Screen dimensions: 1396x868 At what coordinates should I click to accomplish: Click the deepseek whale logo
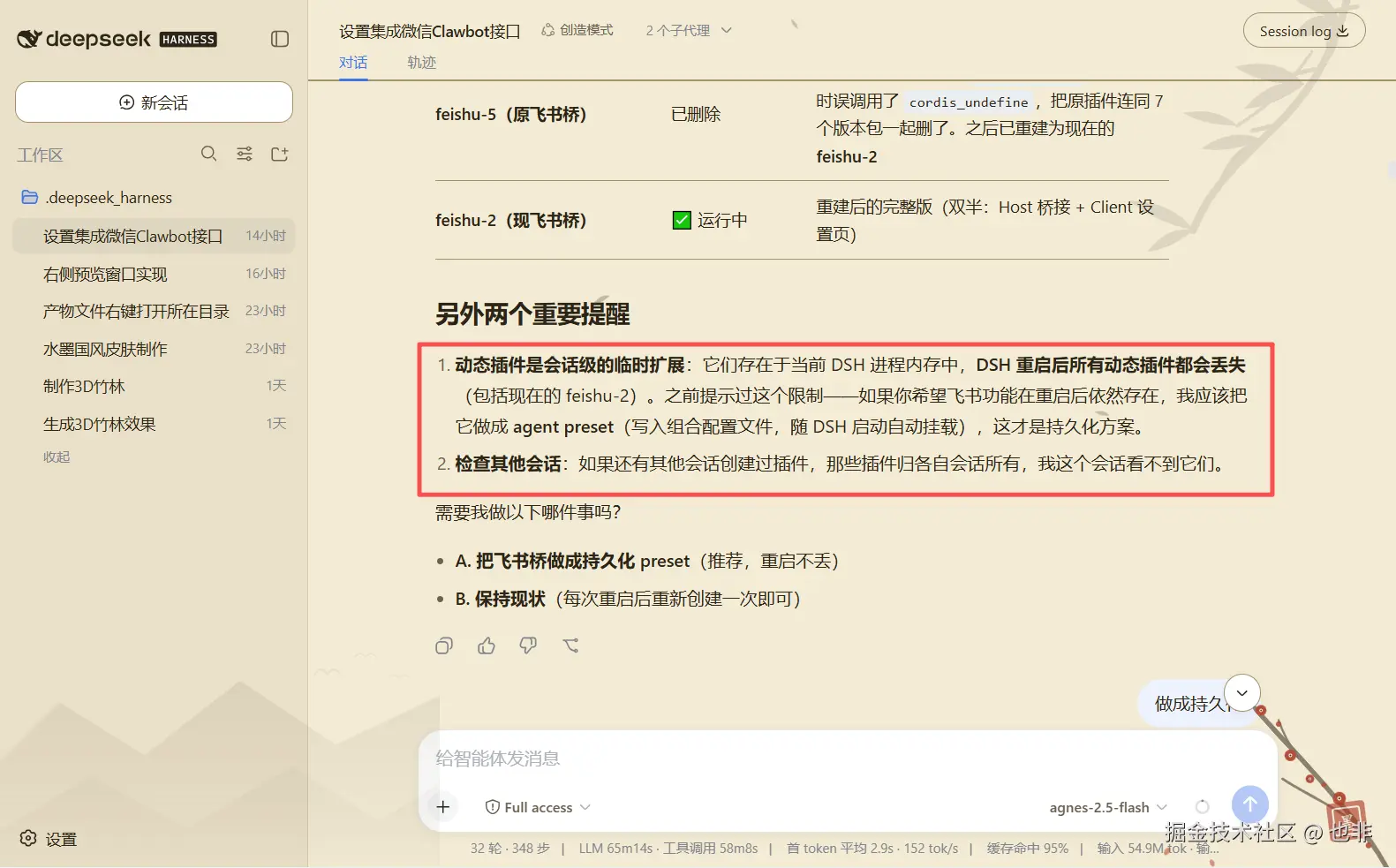tap(29, 39)
